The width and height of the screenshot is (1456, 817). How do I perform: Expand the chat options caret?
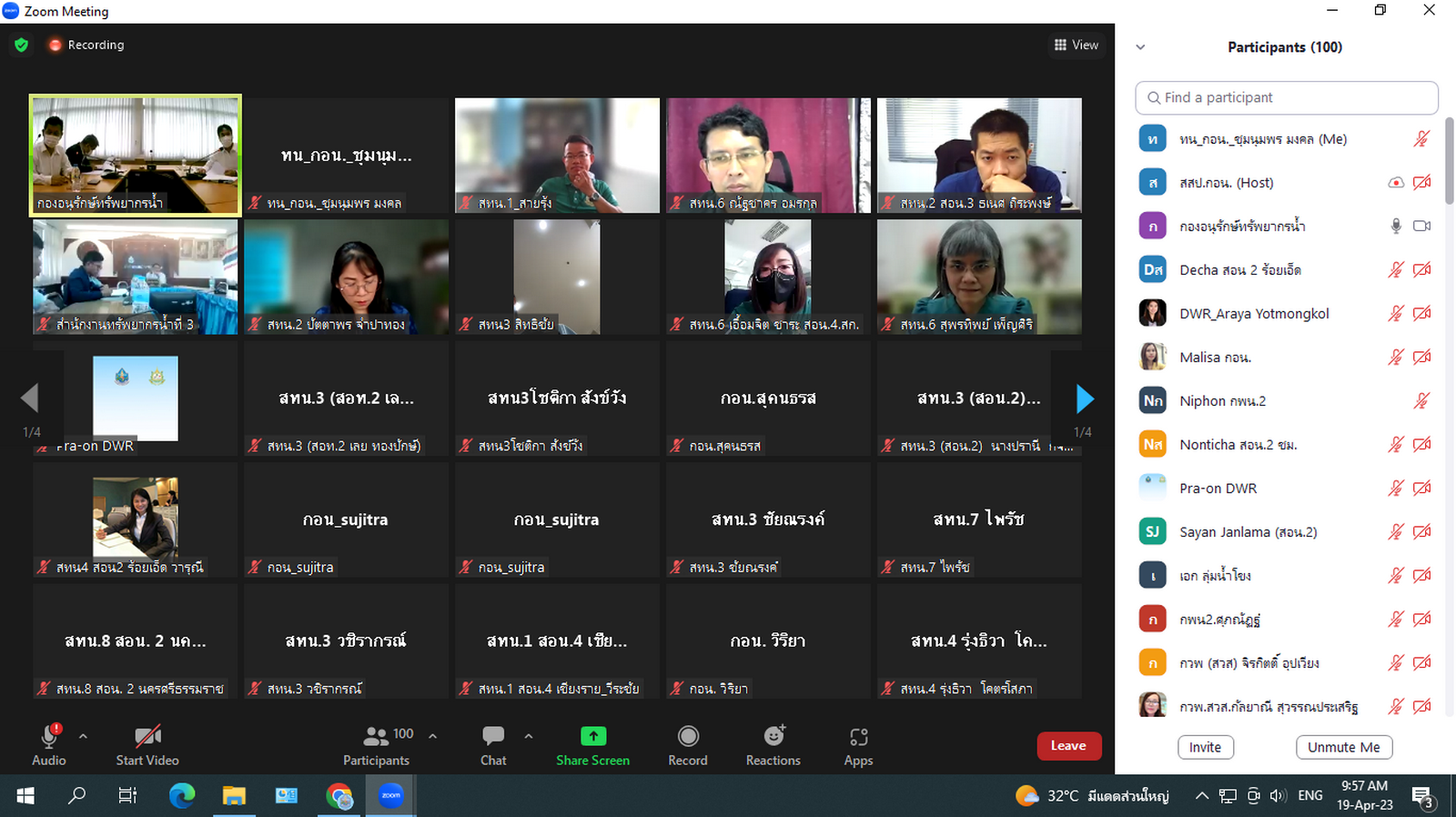(x=529, y=736)
